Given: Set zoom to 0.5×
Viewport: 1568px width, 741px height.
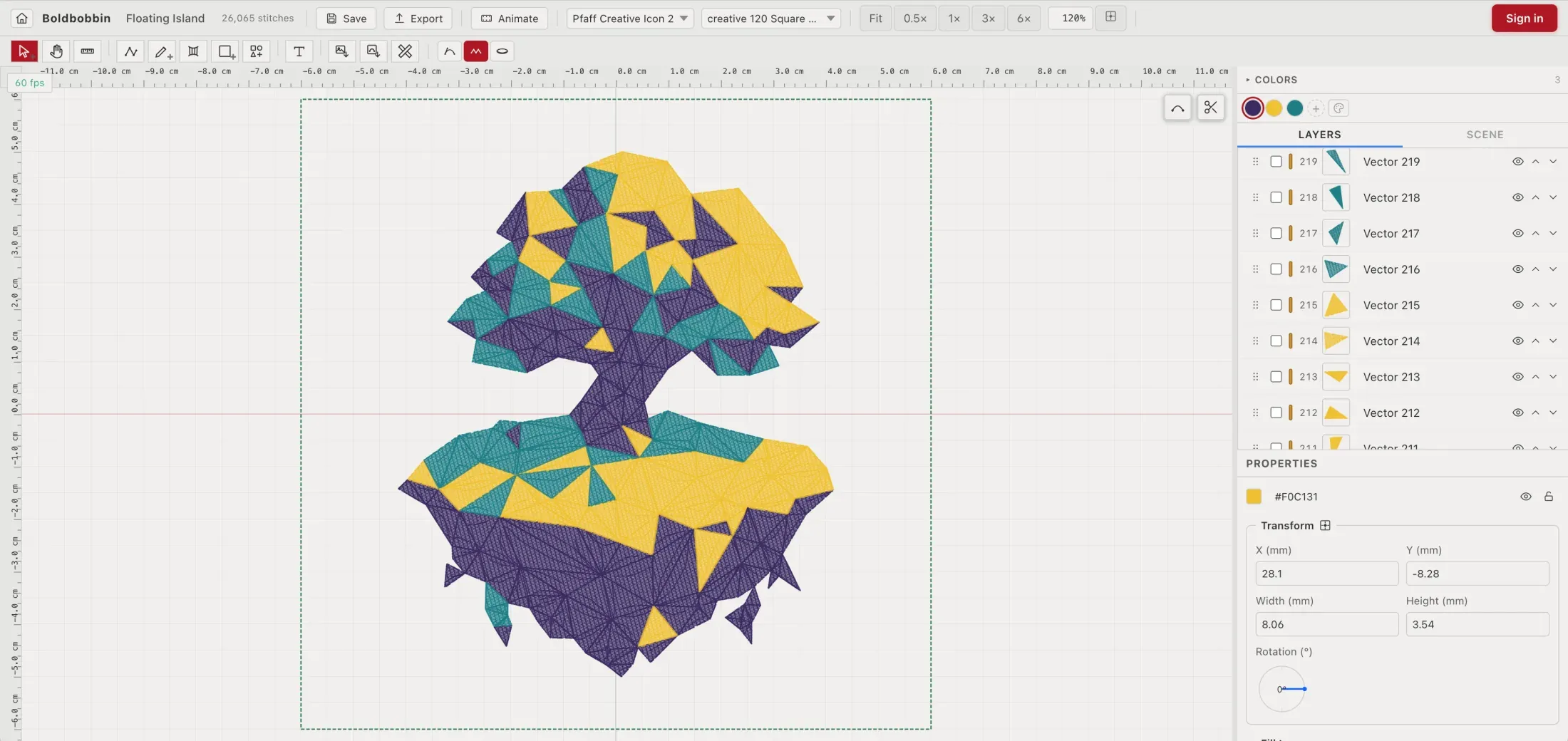Looking at the screenshot, I should pos(915,19).
